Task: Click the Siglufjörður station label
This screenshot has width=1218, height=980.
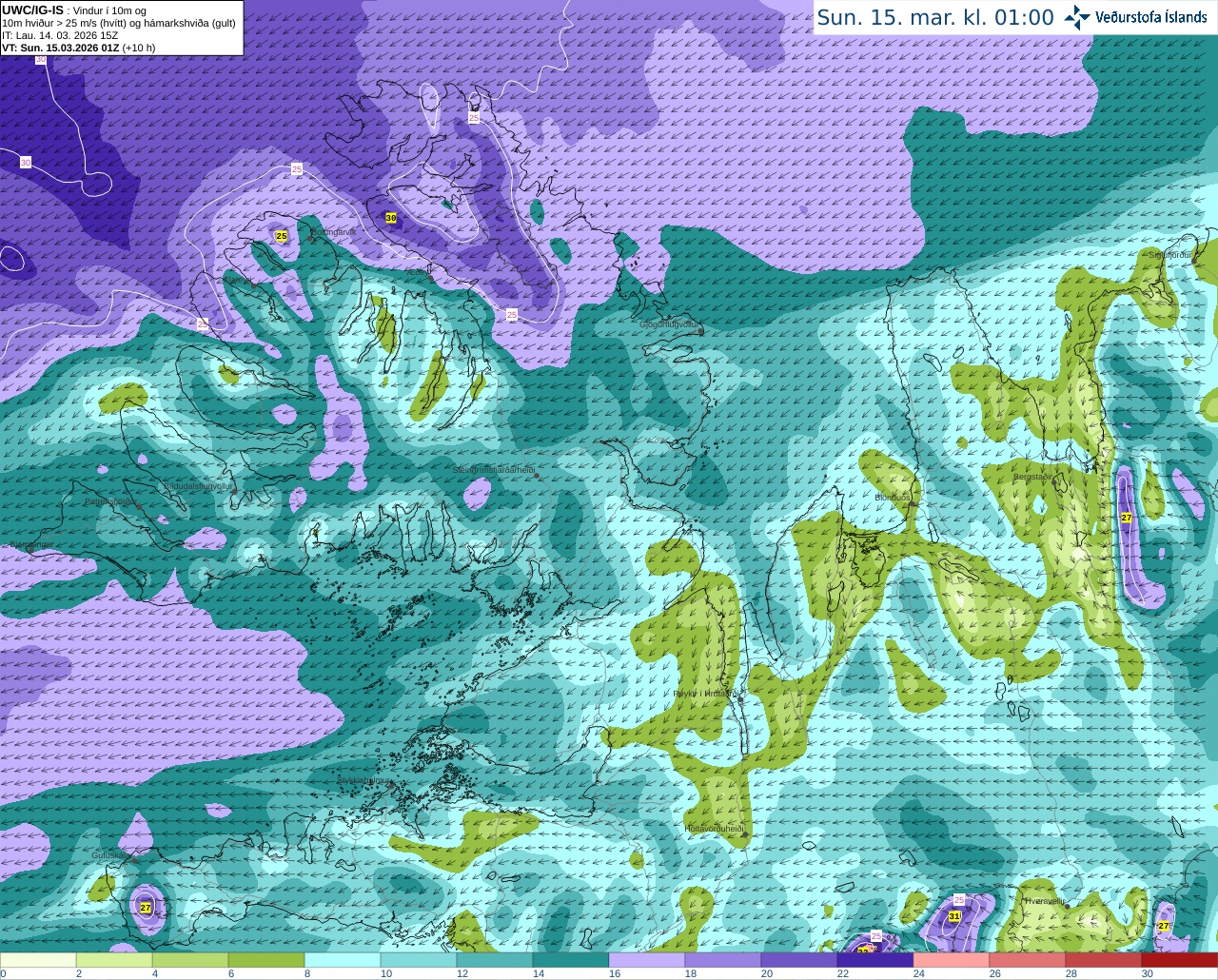Action: click(x=1169, y=255)
